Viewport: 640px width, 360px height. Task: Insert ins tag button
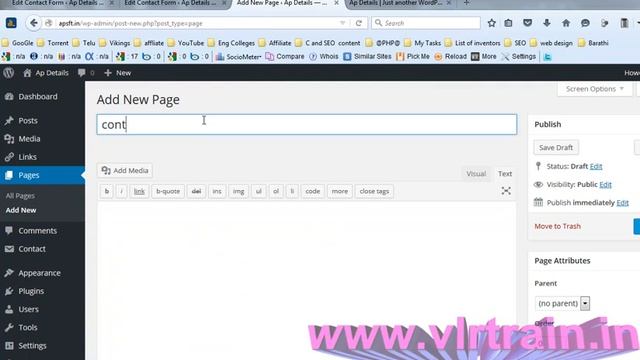pos(217,191)
